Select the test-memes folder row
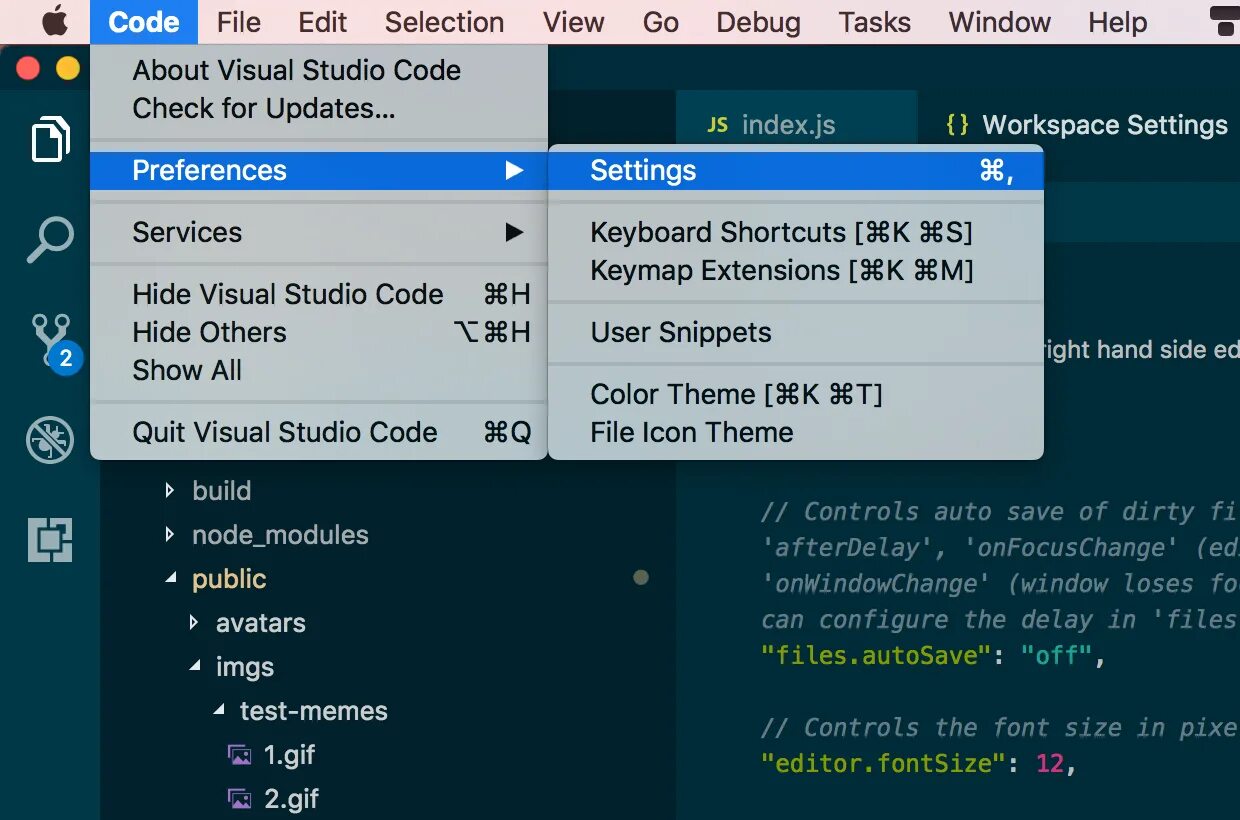Image resolution: width=1240 pixels, height=820 pixels. (x=388, y=711)
